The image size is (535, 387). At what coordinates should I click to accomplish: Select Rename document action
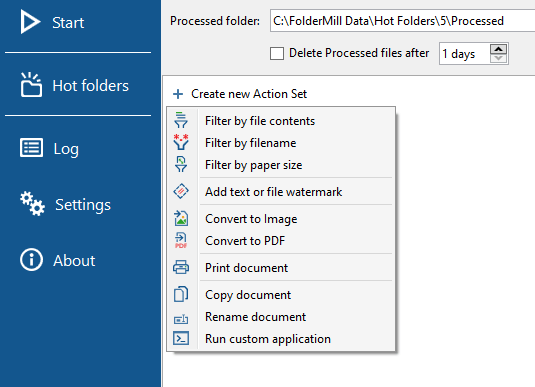click(x=281, y=317)
